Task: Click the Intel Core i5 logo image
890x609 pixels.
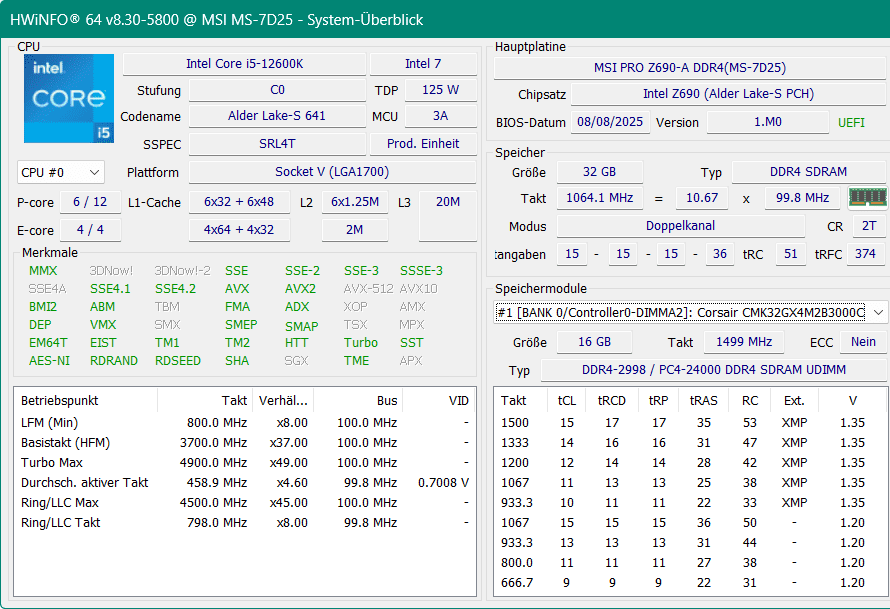Action: (68, 98)
